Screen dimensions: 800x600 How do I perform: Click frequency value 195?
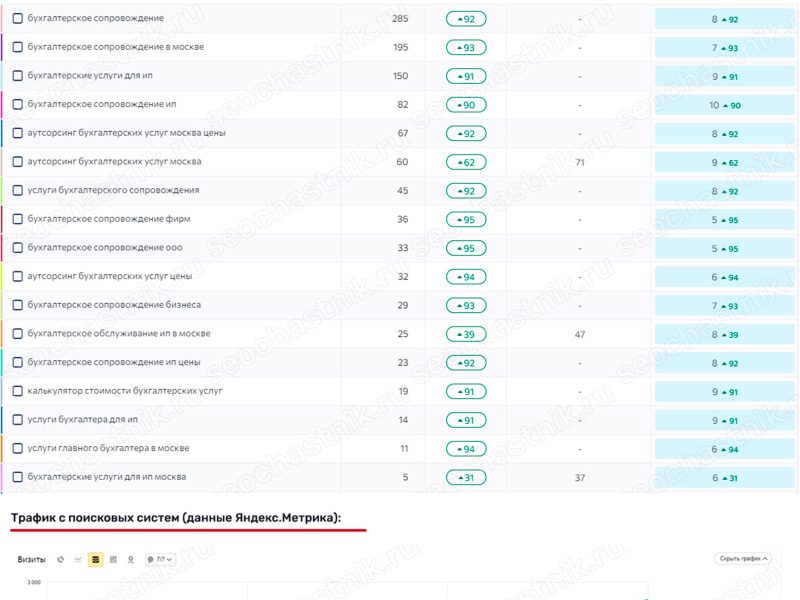point(401,47)
